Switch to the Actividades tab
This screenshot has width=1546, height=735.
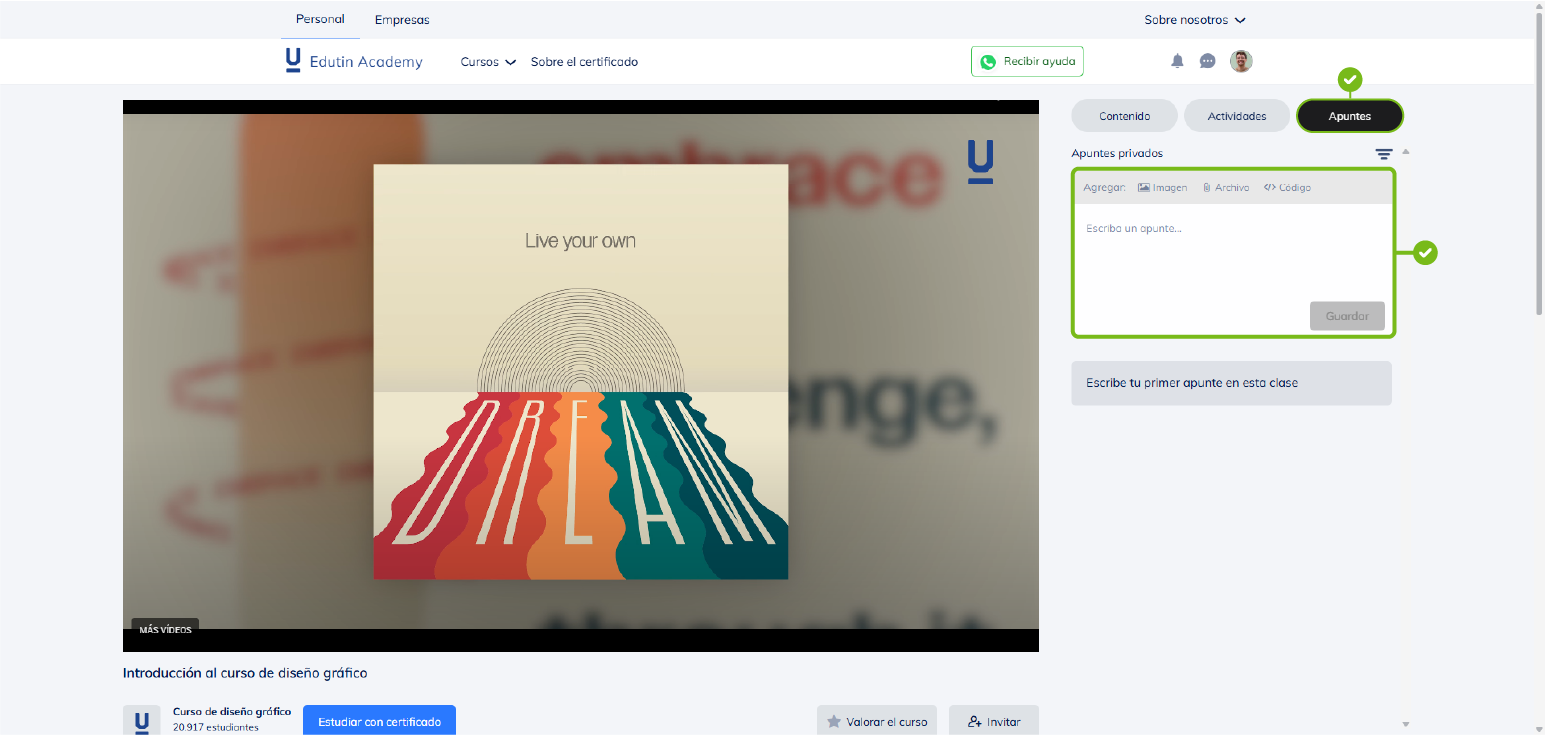1237,116
